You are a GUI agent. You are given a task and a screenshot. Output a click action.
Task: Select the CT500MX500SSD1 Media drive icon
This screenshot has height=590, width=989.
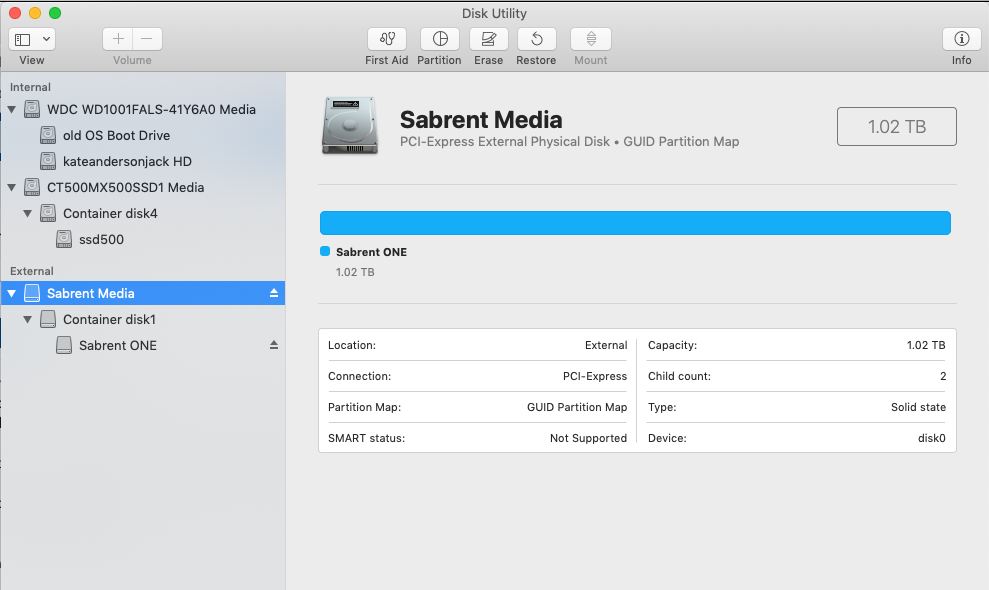pyautogui.click(x=32, y=187)
